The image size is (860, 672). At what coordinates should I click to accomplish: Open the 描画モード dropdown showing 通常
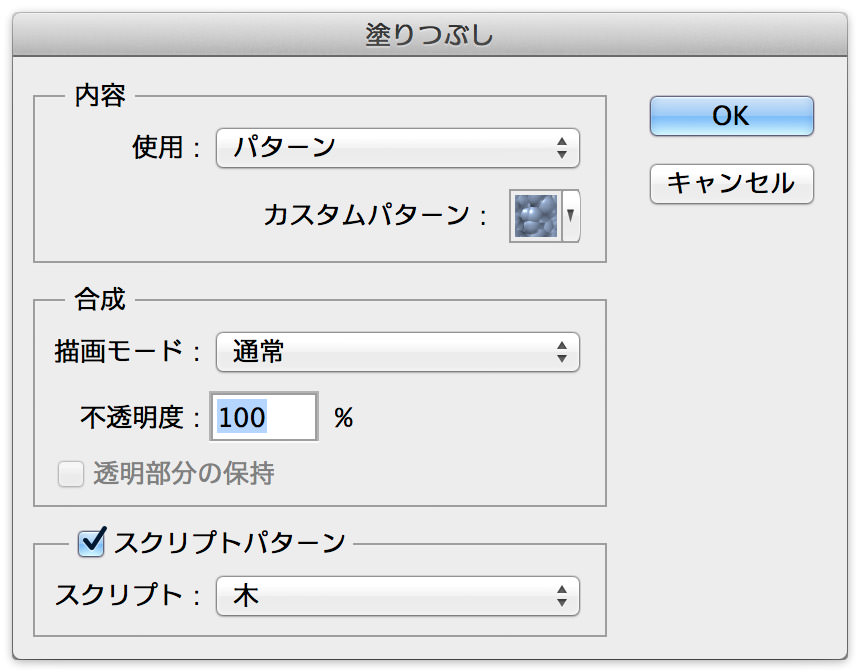tap(398, 352)
